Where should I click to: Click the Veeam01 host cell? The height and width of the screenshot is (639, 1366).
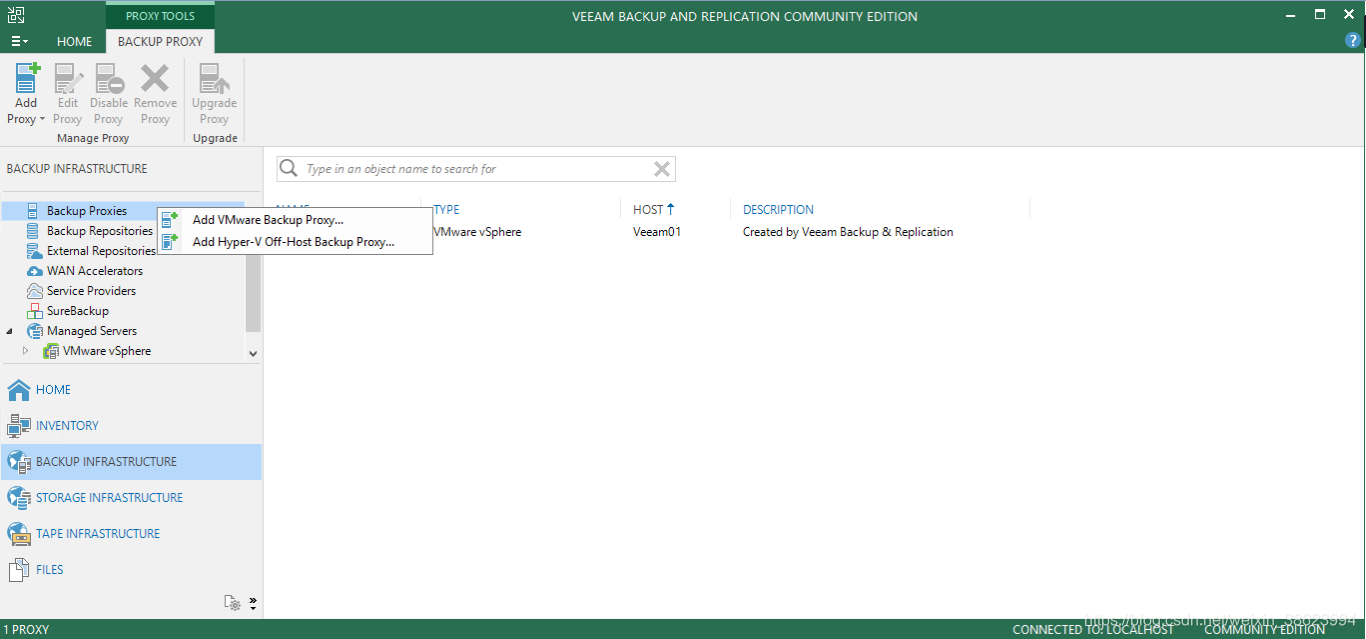click(657, 232)
